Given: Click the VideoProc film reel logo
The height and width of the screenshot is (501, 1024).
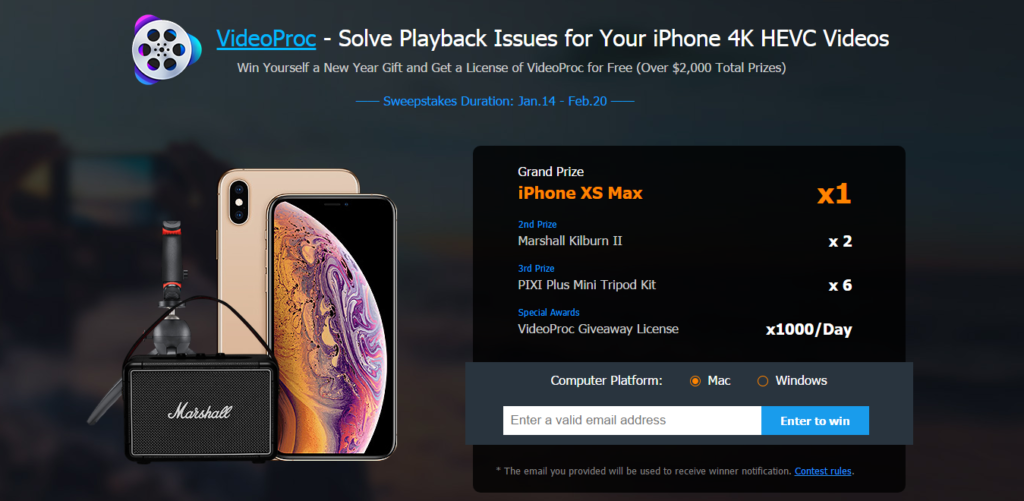Looking at the screenshot, I should coord(167,50).
